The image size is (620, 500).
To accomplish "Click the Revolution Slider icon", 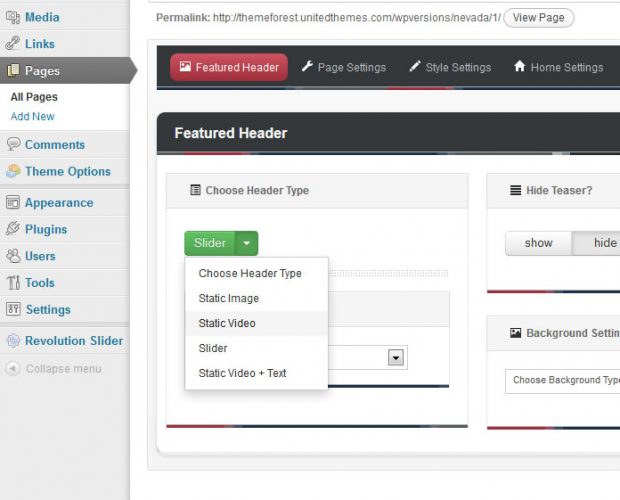I will tap(12, 341).
